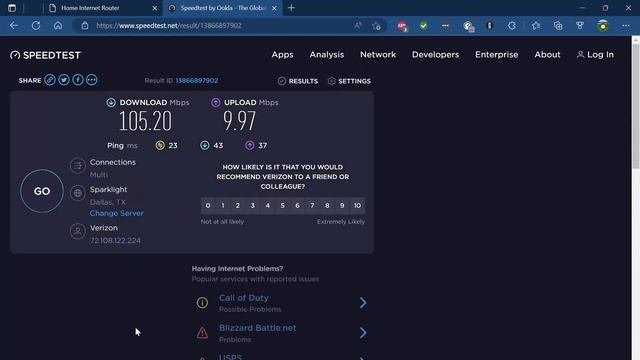Click Blizzard warning triangle icon
This screenshot has width=640, height=360.
pyautogui.click(x=202, y=333)
